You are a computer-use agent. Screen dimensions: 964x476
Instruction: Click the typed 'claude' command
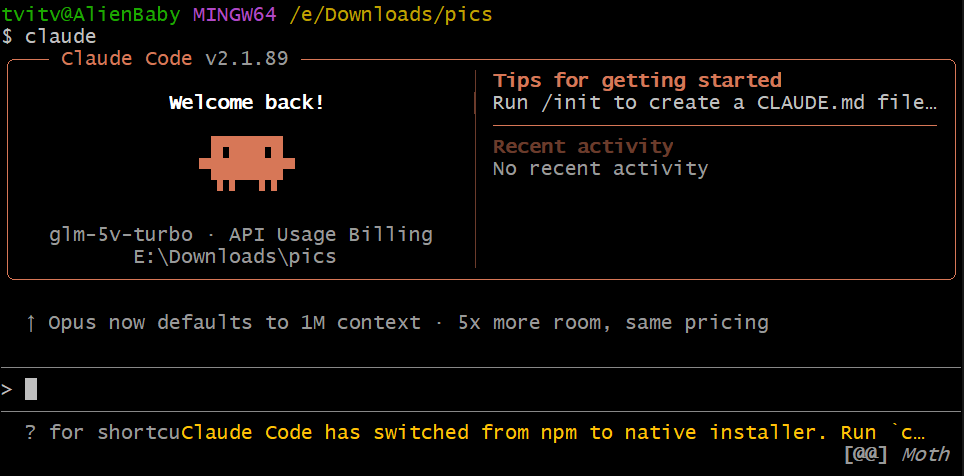60,37
